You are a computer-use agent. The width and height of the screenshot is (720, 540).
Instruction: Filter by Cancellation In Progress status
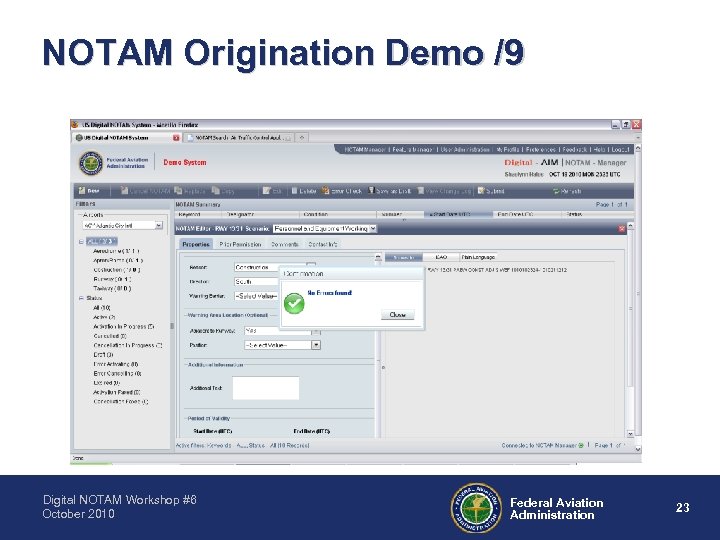point(128,345)
